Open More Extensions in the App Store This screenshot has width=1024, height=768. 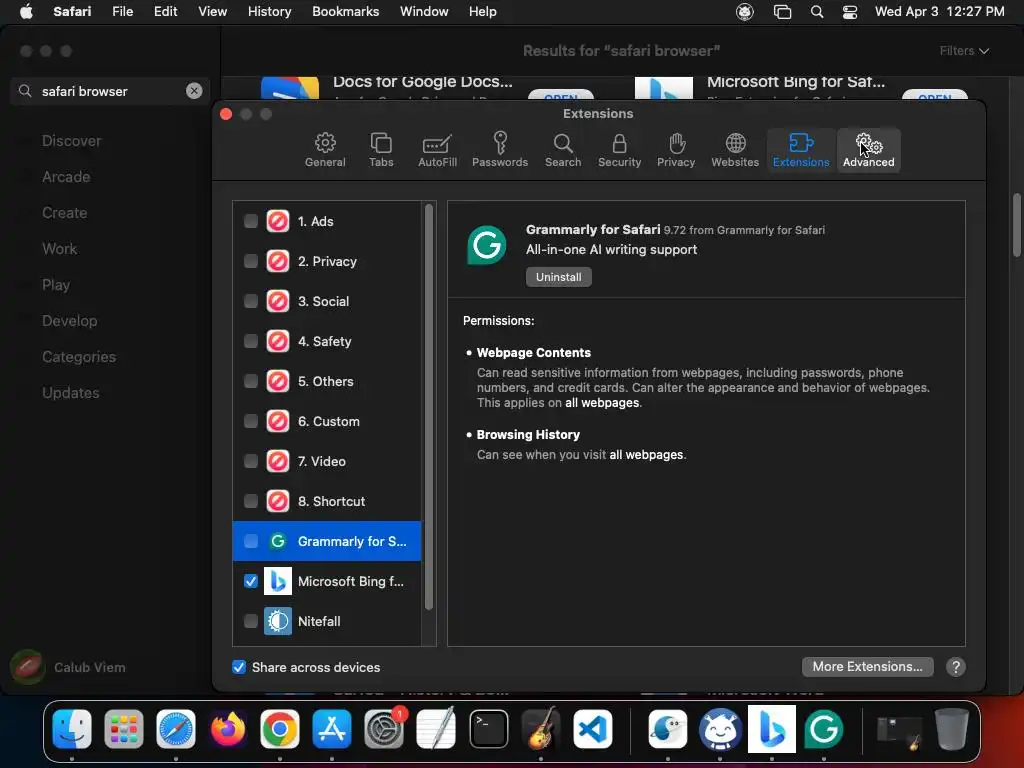pyautogui.click(x=867, y=666)
